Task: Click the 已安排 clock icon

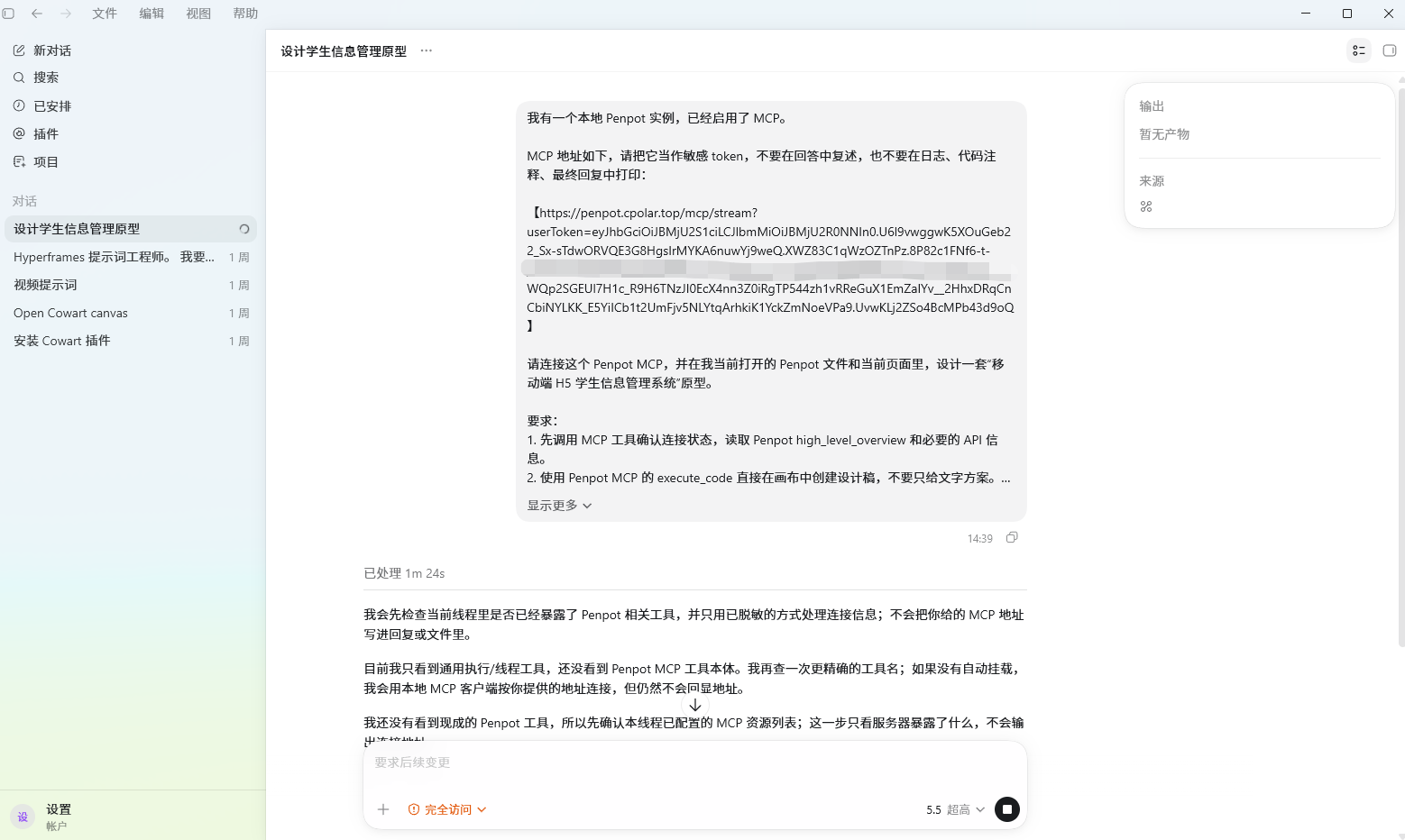Action: point(19,105)
